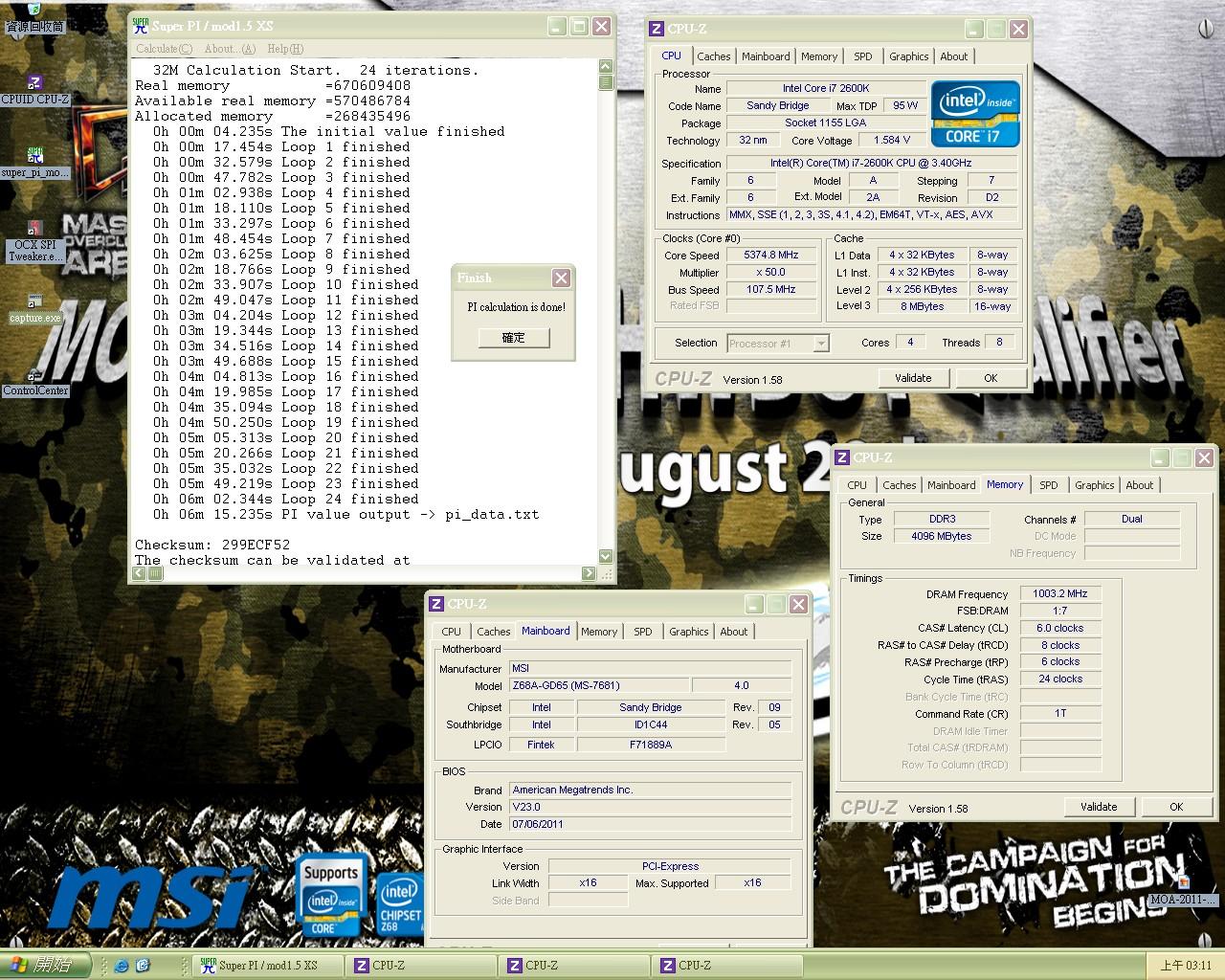
Task: Select the CPU tab in CPU-Z Mainboard window
Action: pos(451,632)
